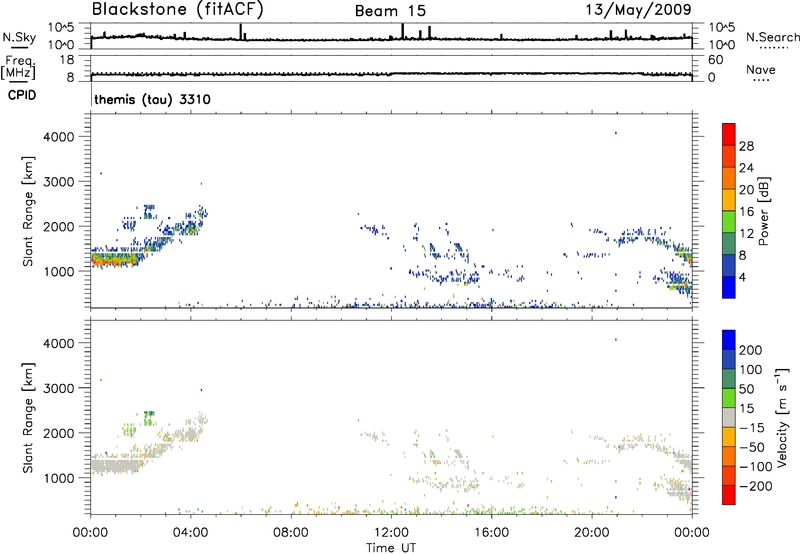
Task: Pick the red above-28 dB Power colorbar segment
Action: pos(729,134)
